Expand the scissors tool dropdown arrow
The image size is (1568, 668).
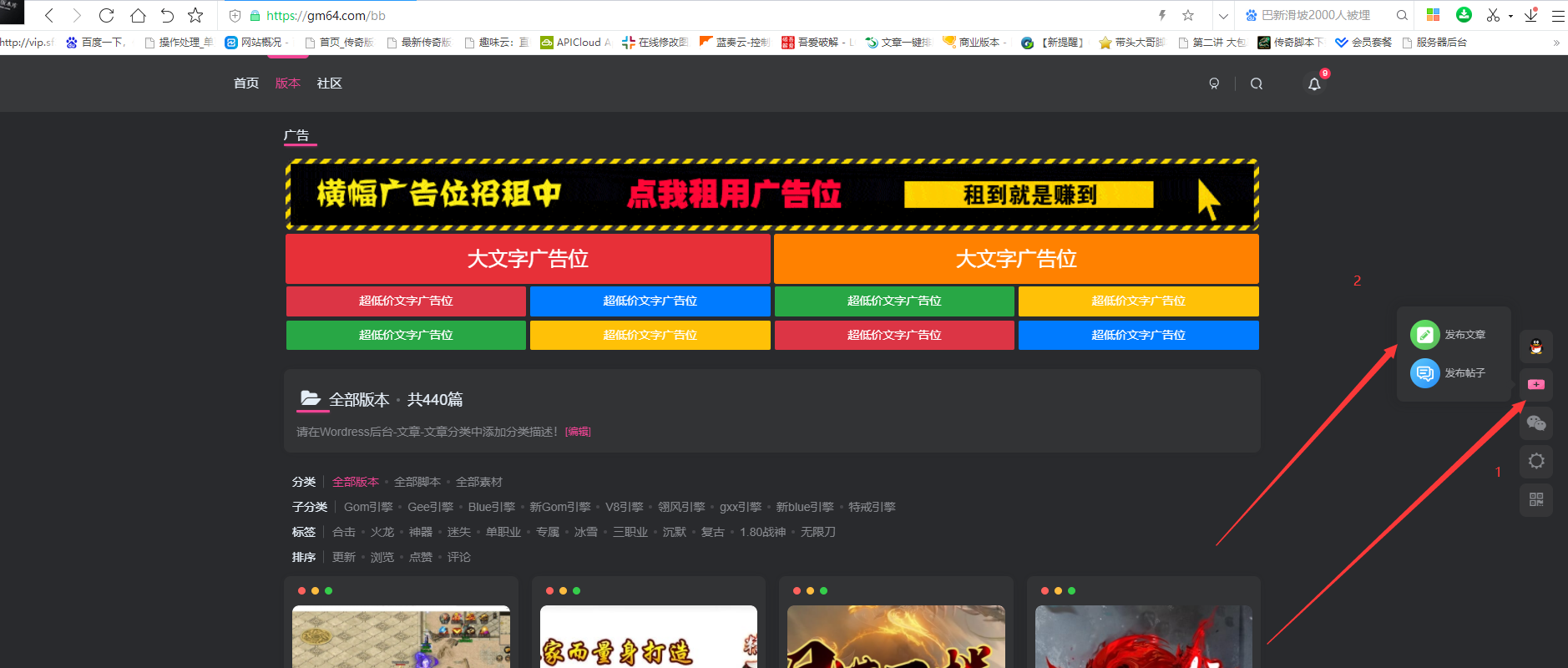point(1510,16)
